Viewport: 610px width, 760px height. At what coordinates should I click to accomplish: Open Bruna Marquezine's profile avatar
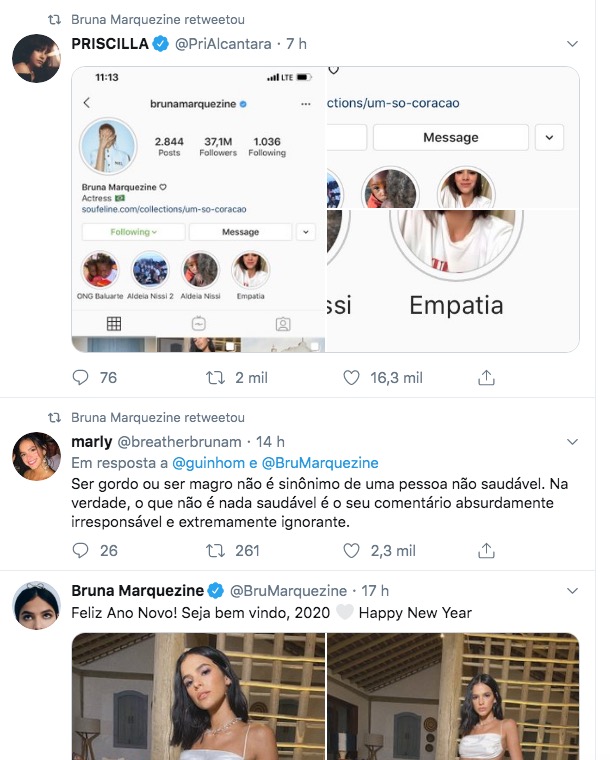click(36, 604)
